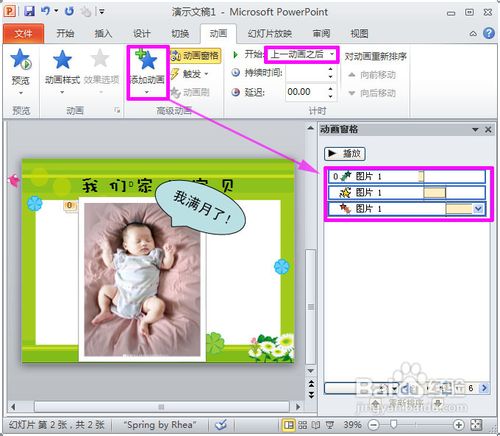The height and width of the screenshot is (436, 500).
Task: Expand the Preview dropdown arrow
Action: tap(21, 93)
